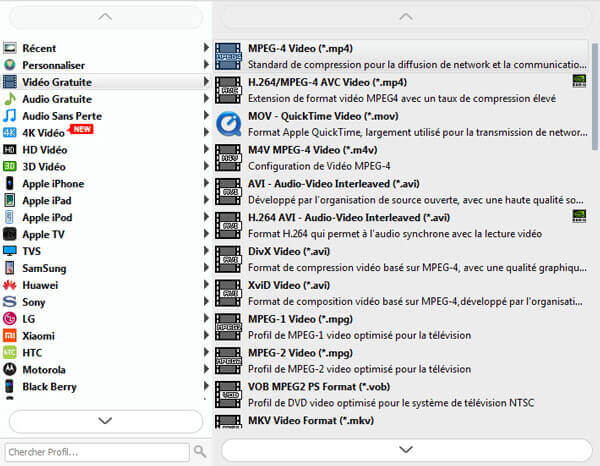Image resolution: width=600 pixels, height=466 pixels.
Task: Choose MPEG-4 Video (*.mp4) format
Action: tap(400, 56)
